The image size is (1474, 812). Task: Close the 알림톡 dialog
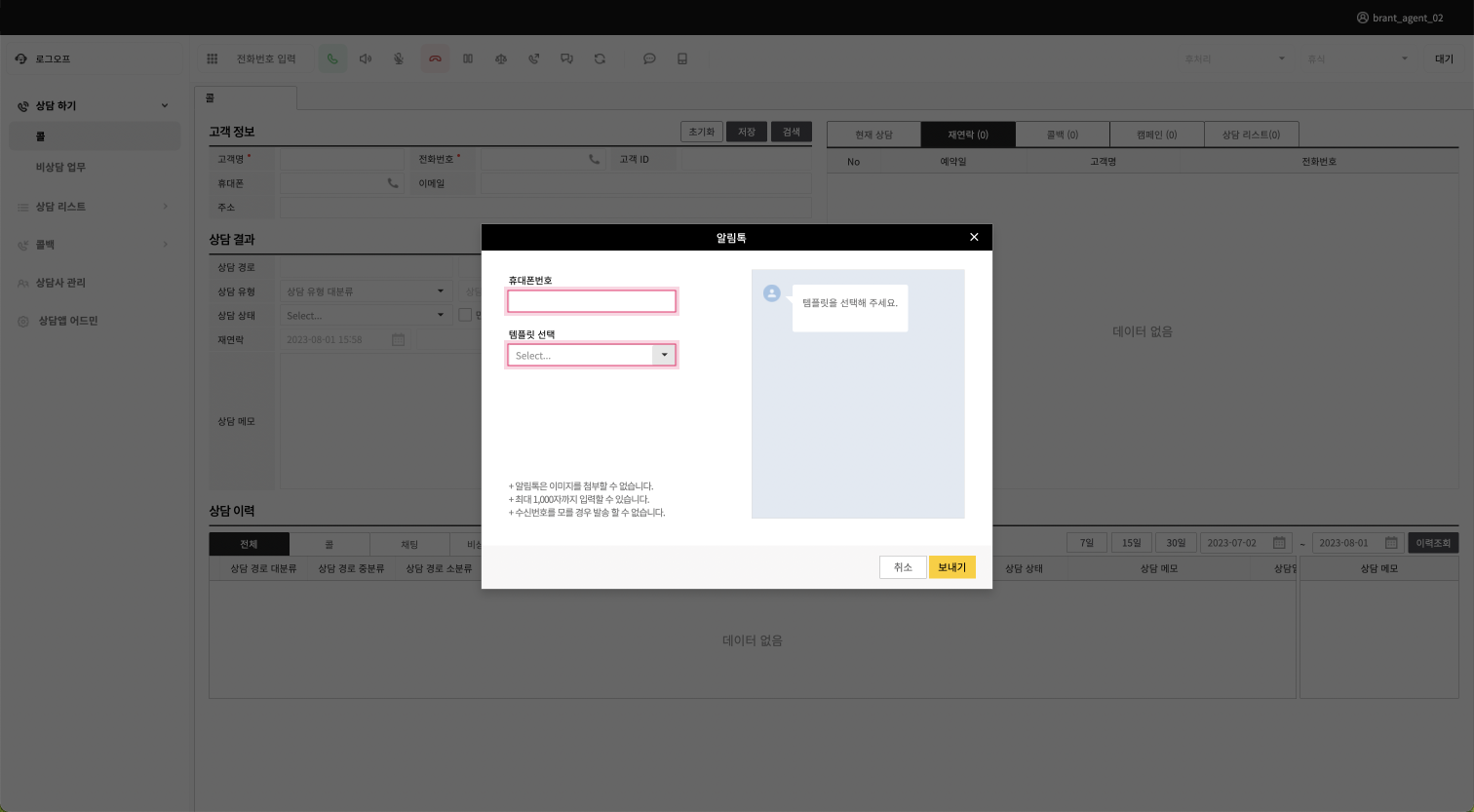coord(973,238)
